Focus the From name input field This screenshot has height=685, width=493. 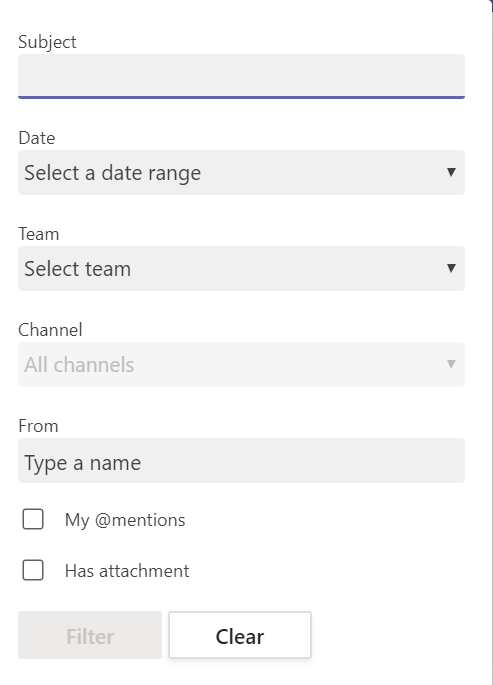click(x=241, y=460)
